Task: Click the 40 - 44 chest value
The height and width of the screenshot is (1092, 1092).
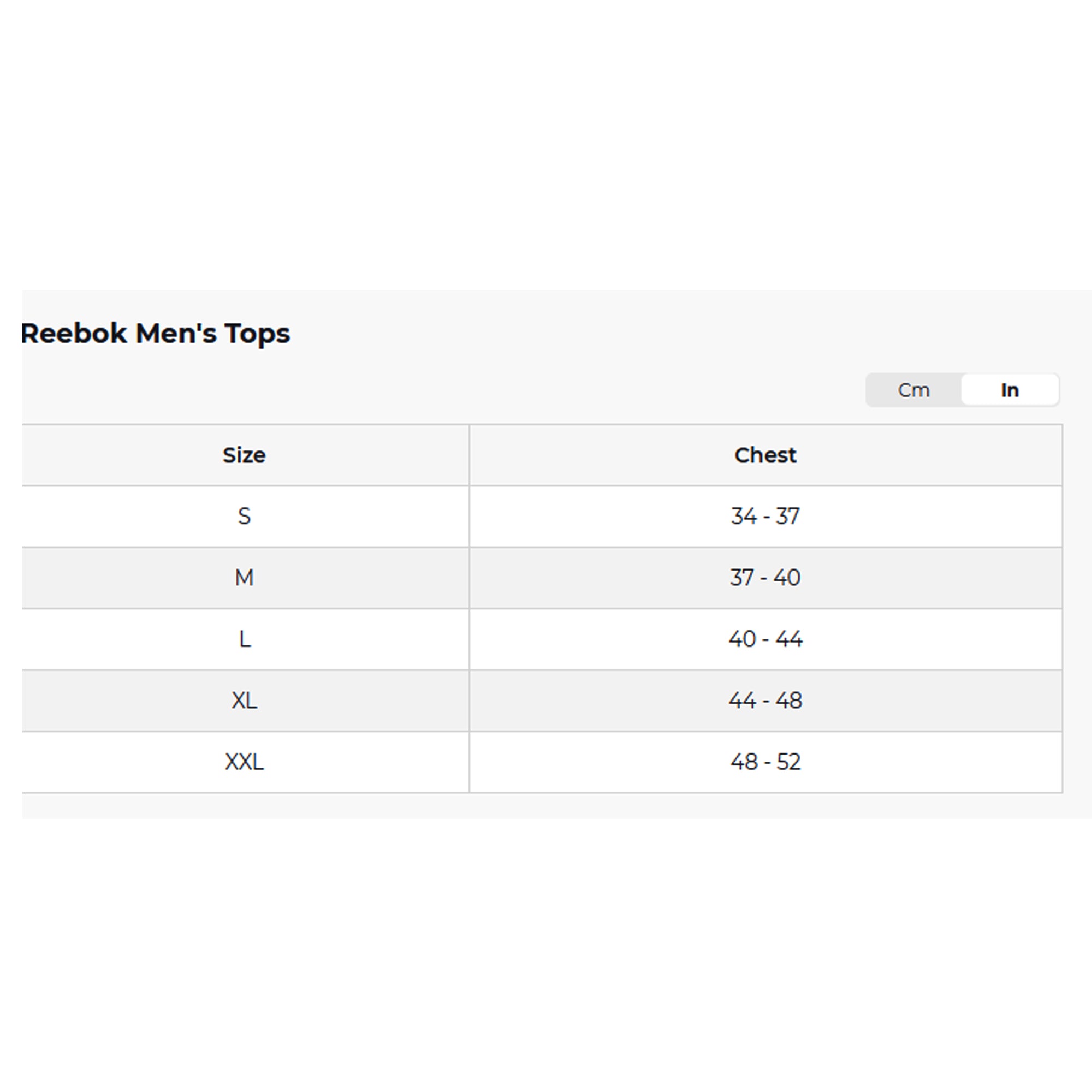Action: 765,639
